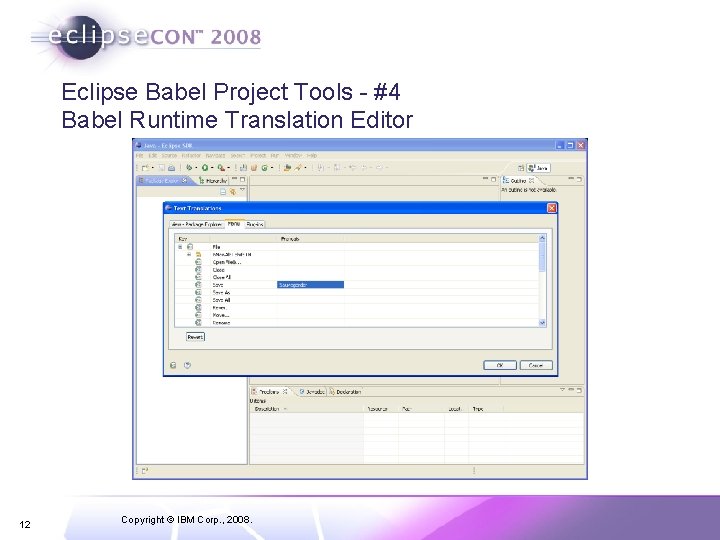This screenshot has height=540, width=720.
Task: Click the New Java Class toolbar icon
Action: tap(265, 168)
